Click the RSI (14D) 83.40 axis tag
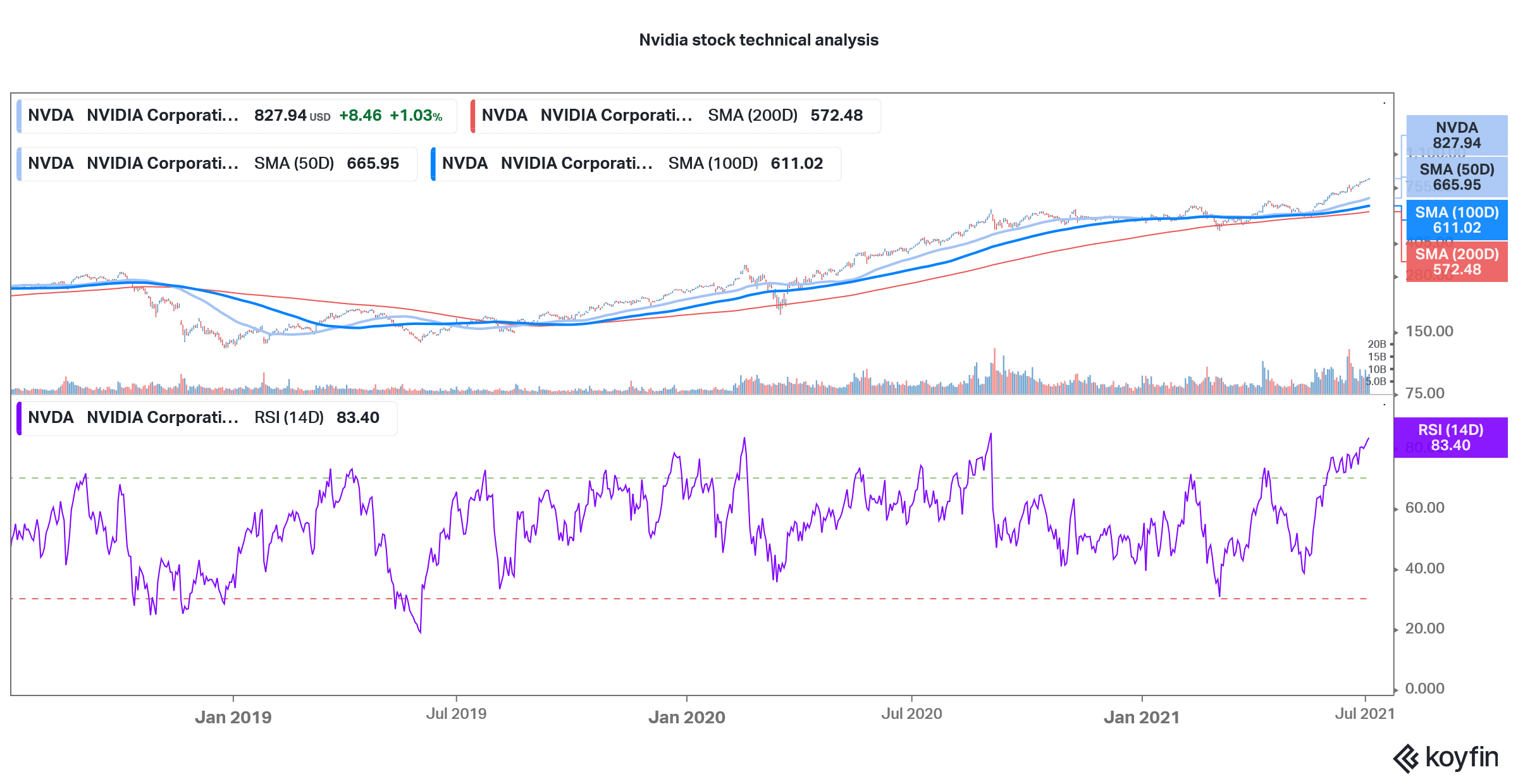 1450,438
